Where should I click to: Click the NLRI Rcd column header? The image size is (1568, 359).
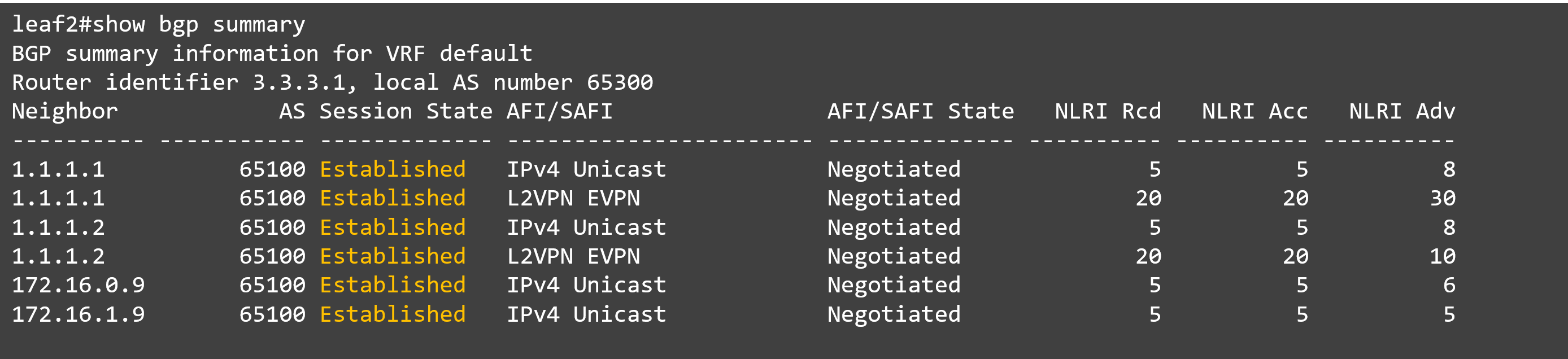(x=1107, y=111)
